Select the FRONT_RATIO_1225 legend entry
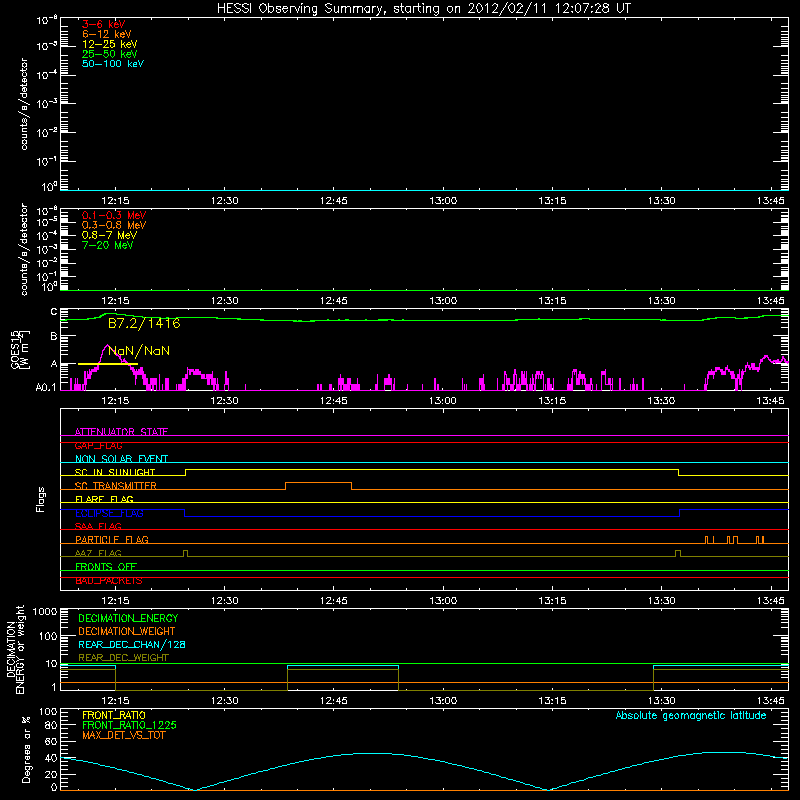The height and width of the screenshot is (800, 800). (130, 725)
